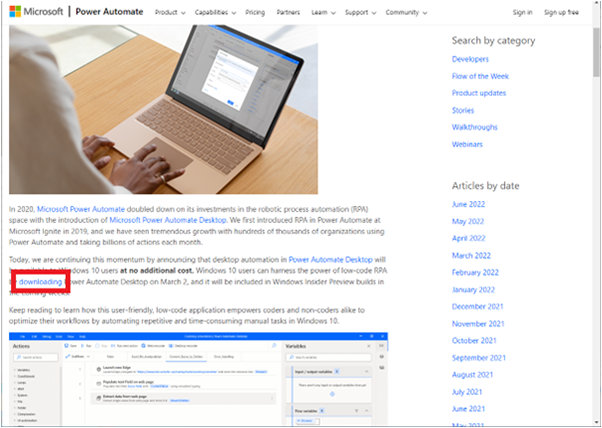Viewport: 602px width, 428px height.
Task: Open December 2021 articles
Action: [x=478, y=306]
